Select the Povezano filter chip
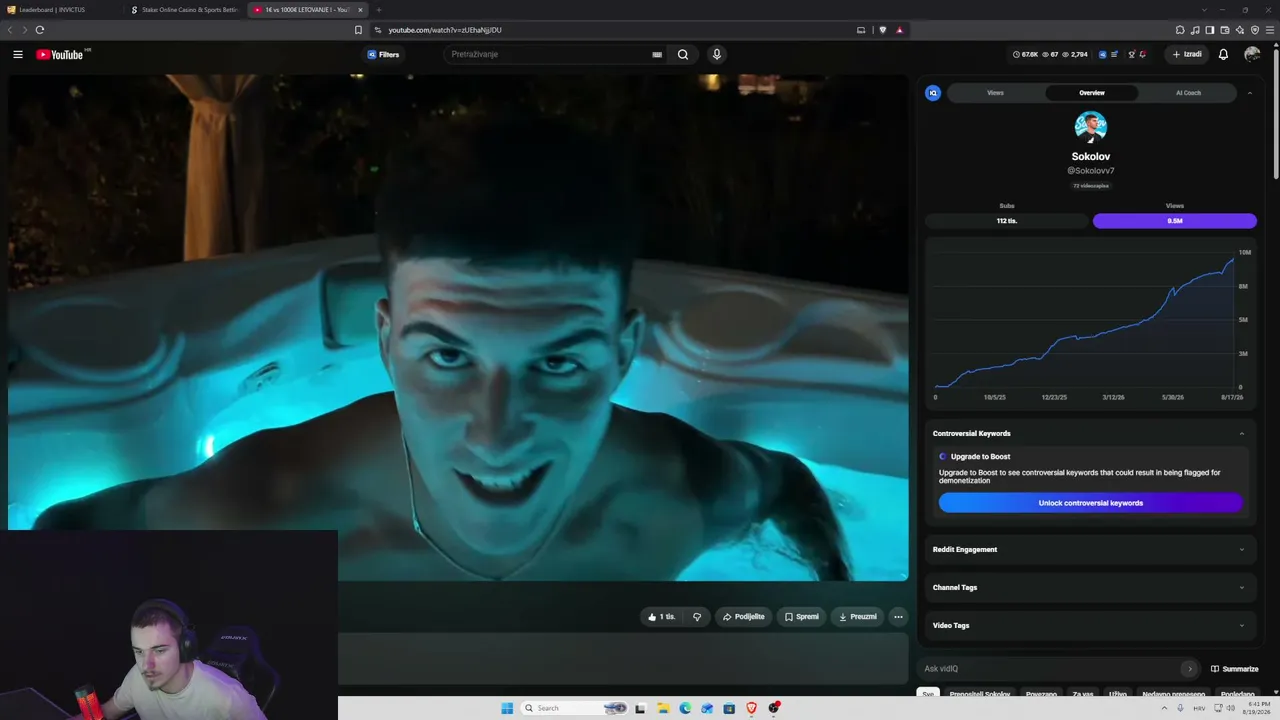 click(1041, 693)
